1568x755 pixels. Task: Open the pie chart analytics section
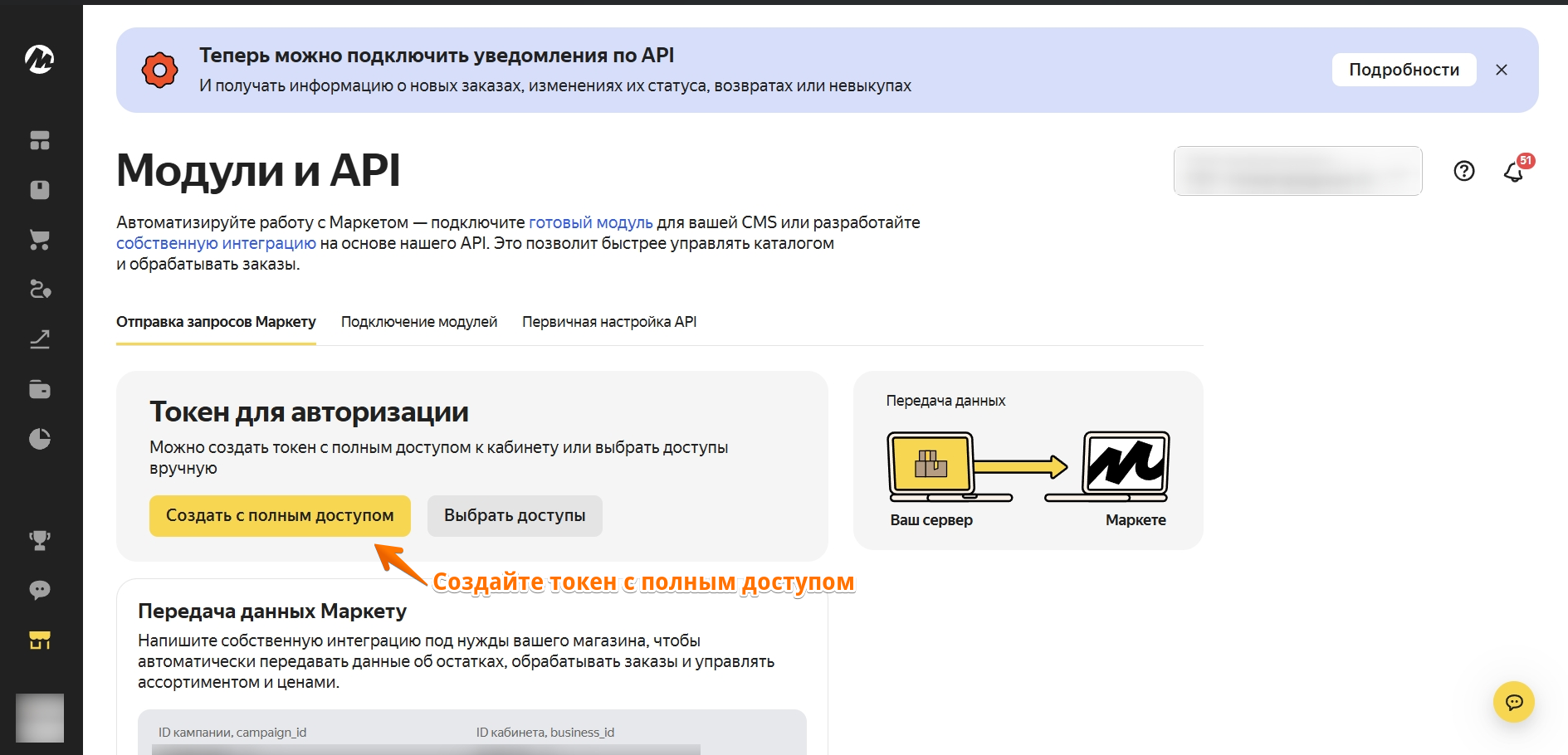click(40, 439)
